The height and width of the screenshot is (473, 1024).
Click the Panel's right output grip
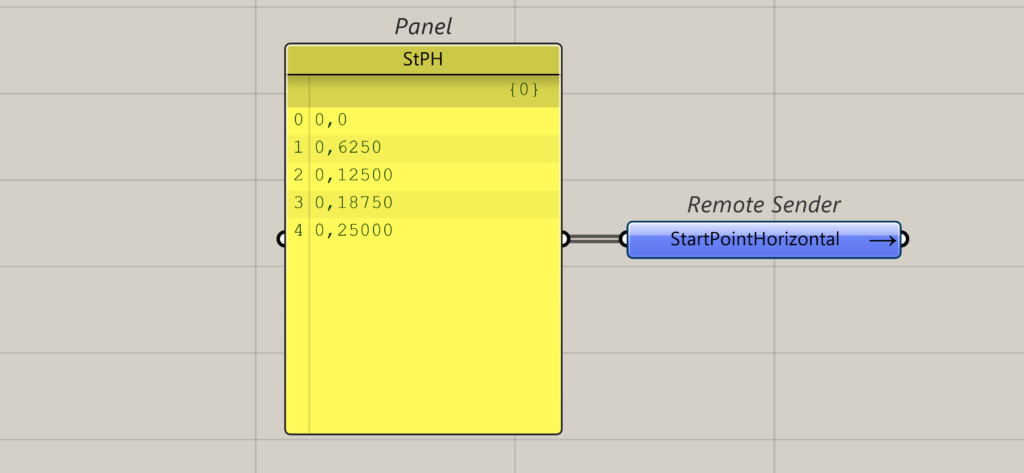pos(565,239)
